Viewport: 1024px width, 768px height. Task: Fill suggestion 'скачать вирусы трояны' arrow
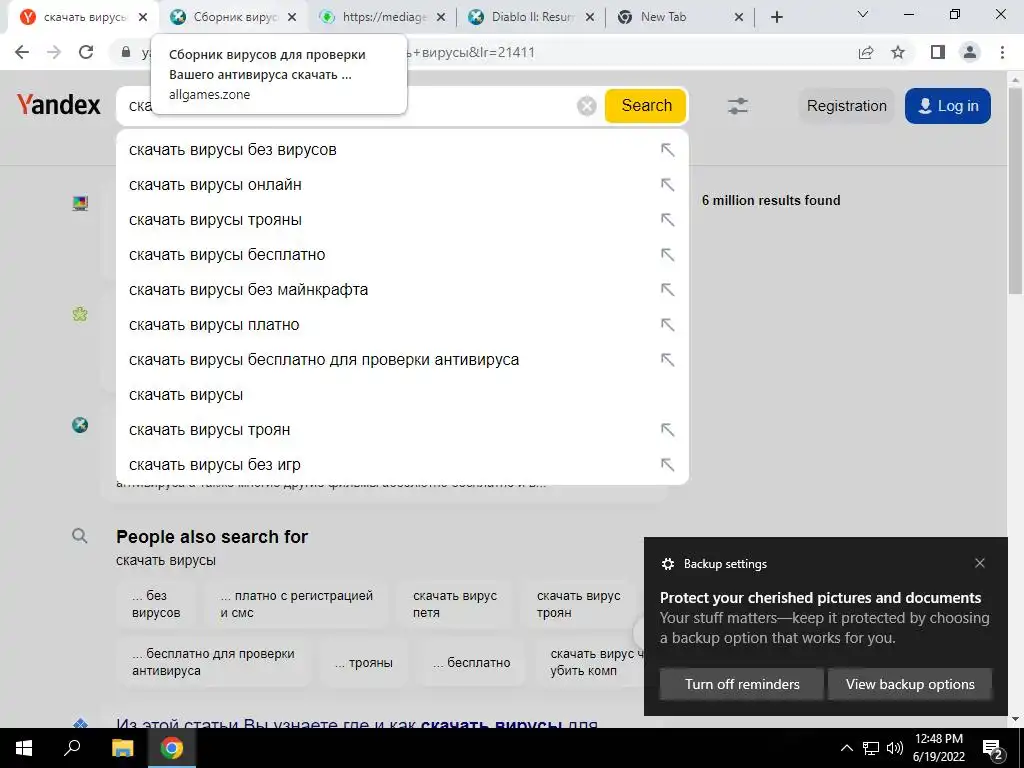point(667,219)
